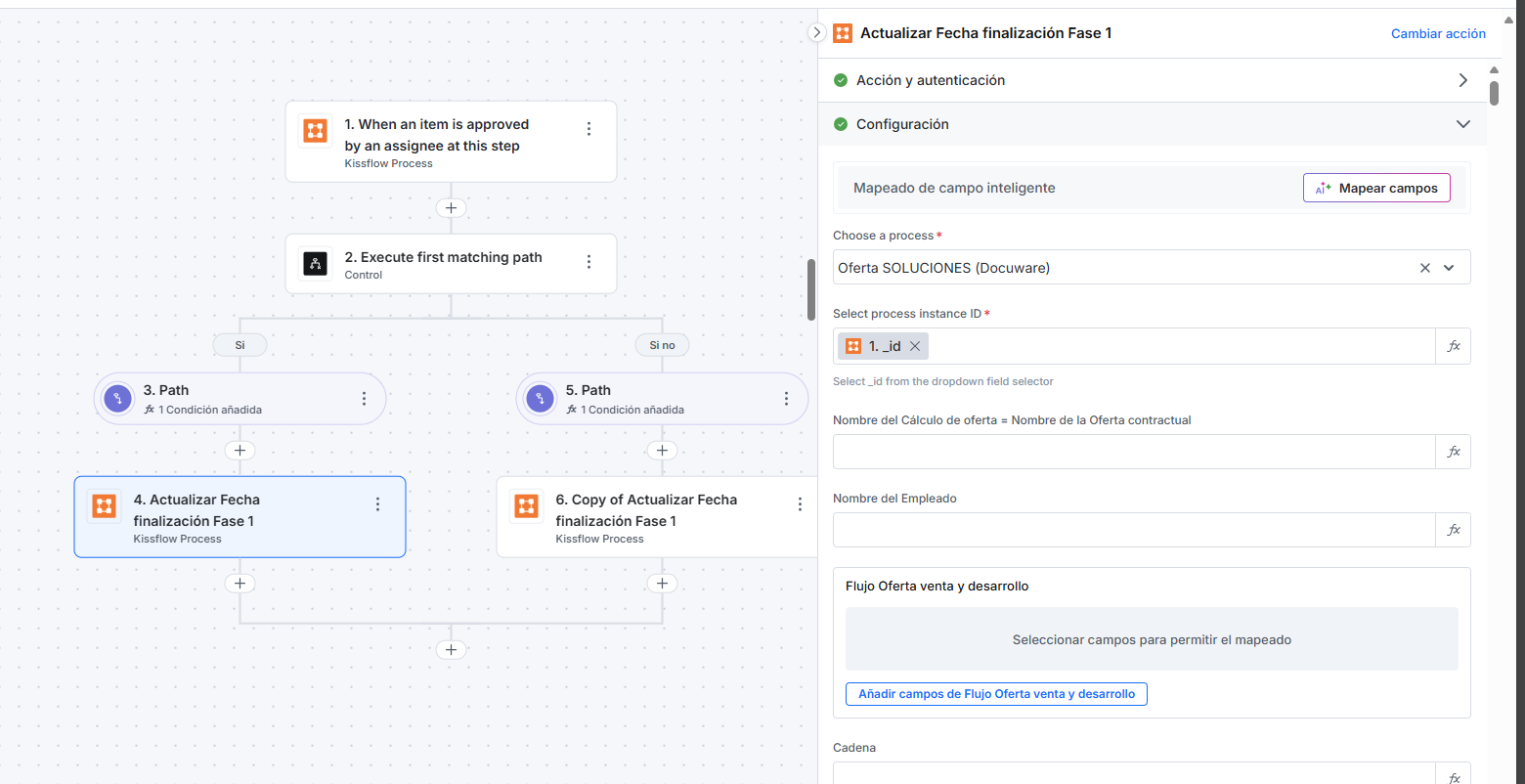Open formula editor for Nombre del Empleado

(1454, 530)
